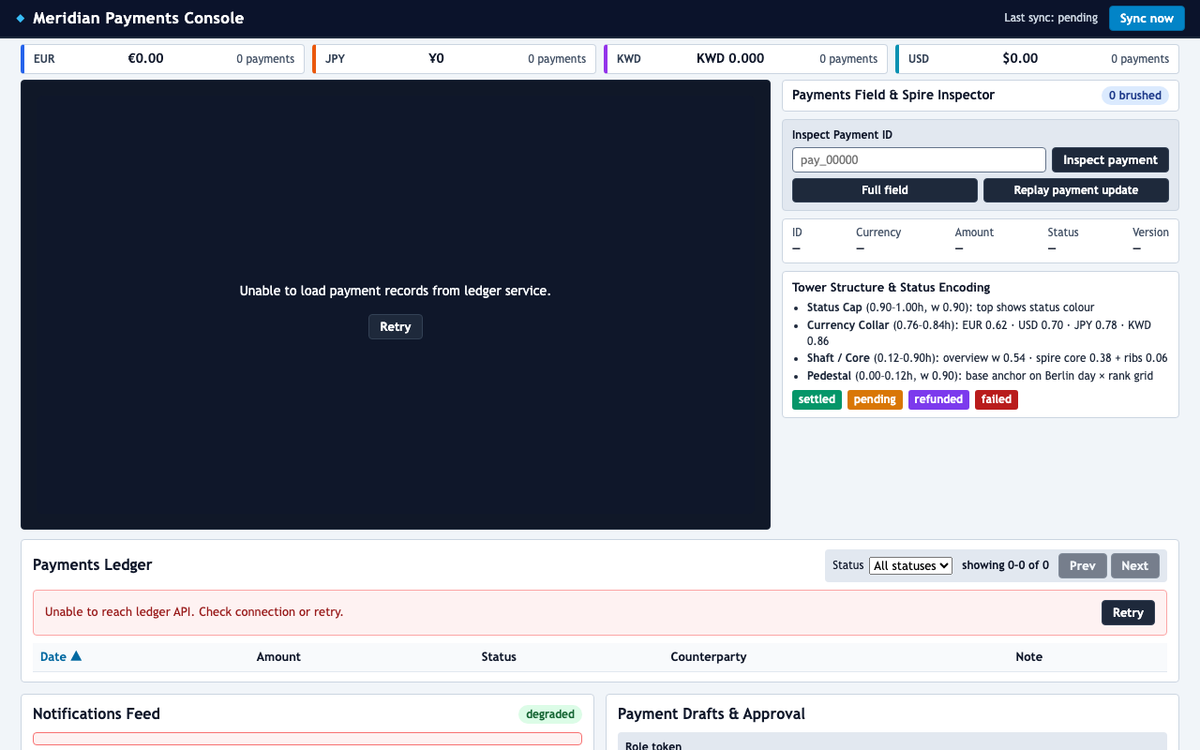Click the Sync now button
This screenshot has height=750, width=1200.
(1146, 18)
